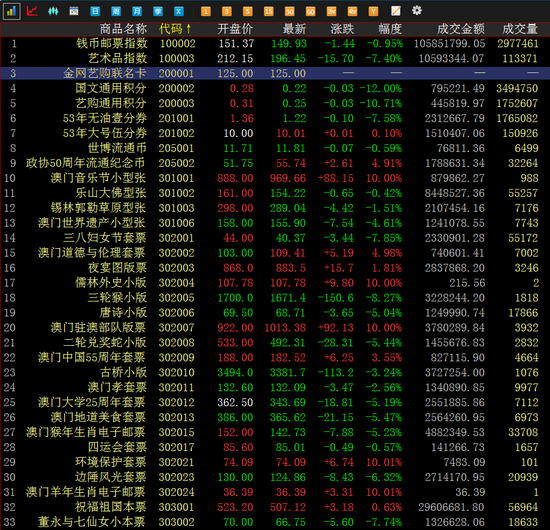Viewport: 550px width, 530px height.
Task: Sort by 代码 column header
Action: pyautogui.click(x=175, y=29)
